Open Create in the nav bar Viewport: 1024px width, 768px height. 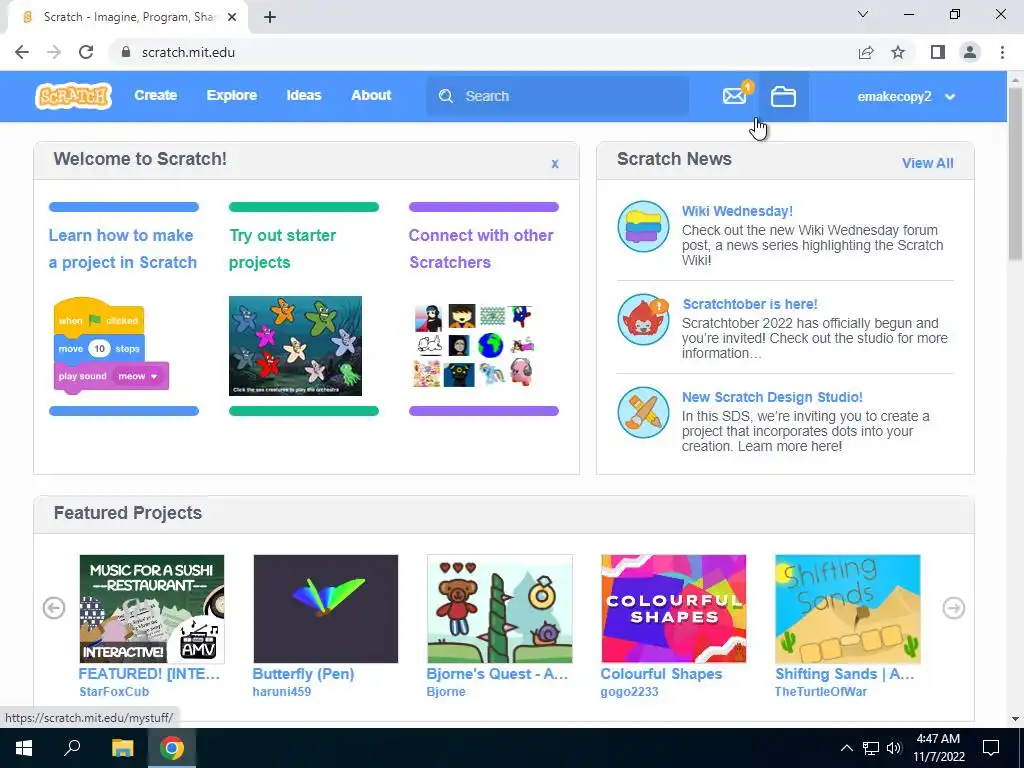coord(155,95)
